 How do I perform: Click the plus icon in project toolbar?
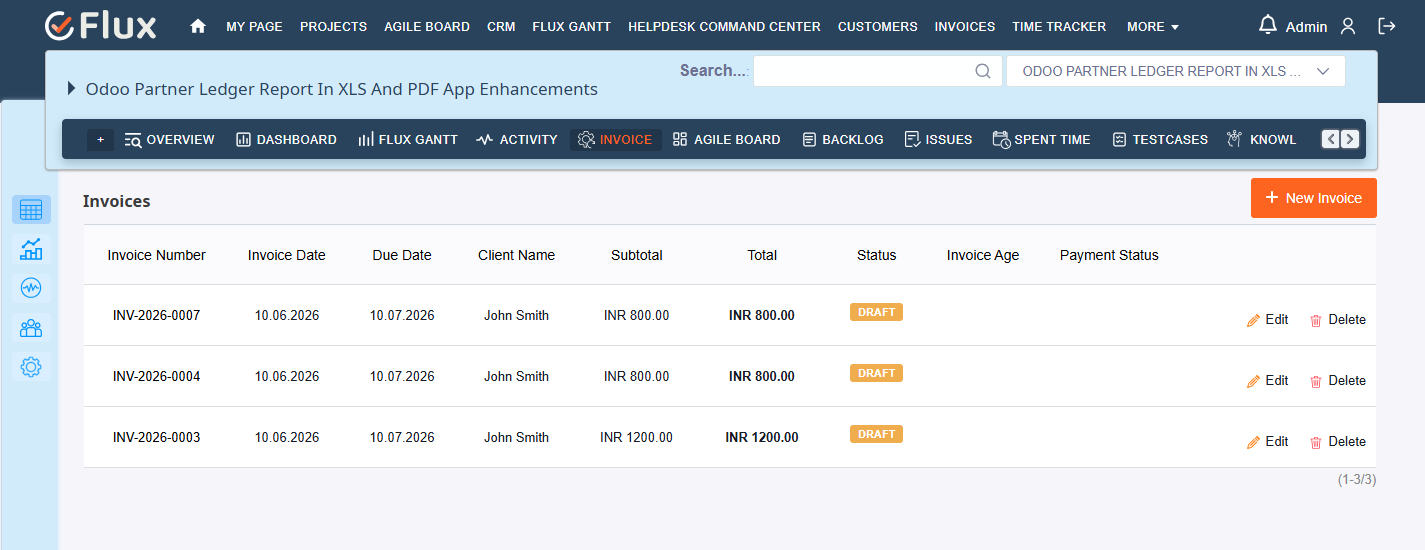click(x=100, y=140)
